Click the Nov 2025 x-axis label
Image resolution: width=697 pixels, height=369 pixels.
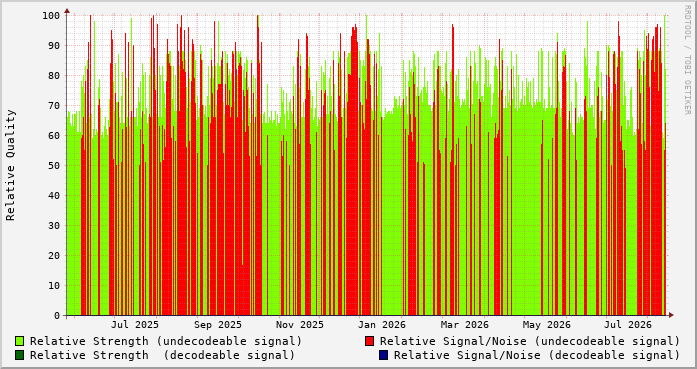[300, 325]
